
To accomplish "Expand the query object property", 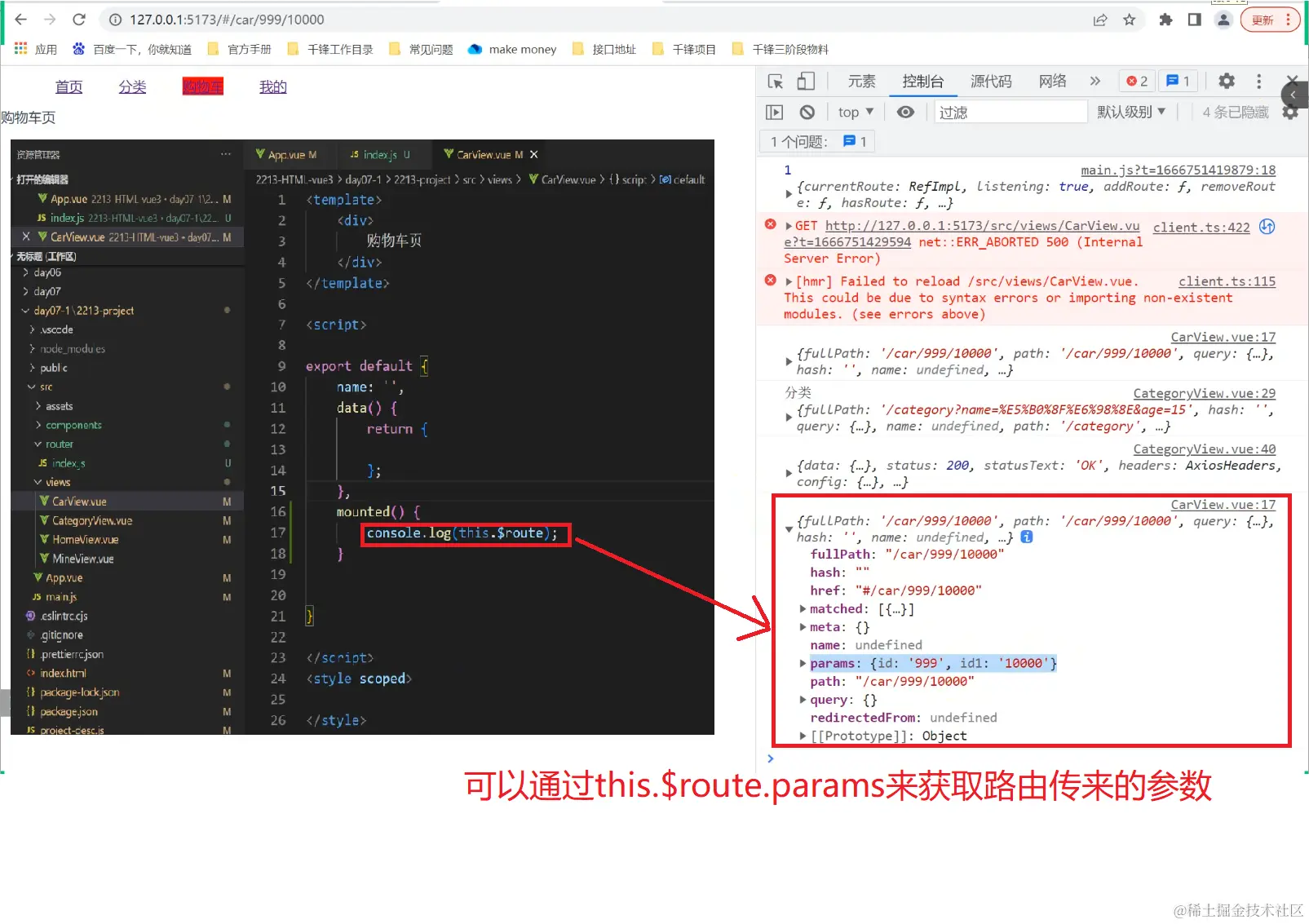I will pos(803,700).
